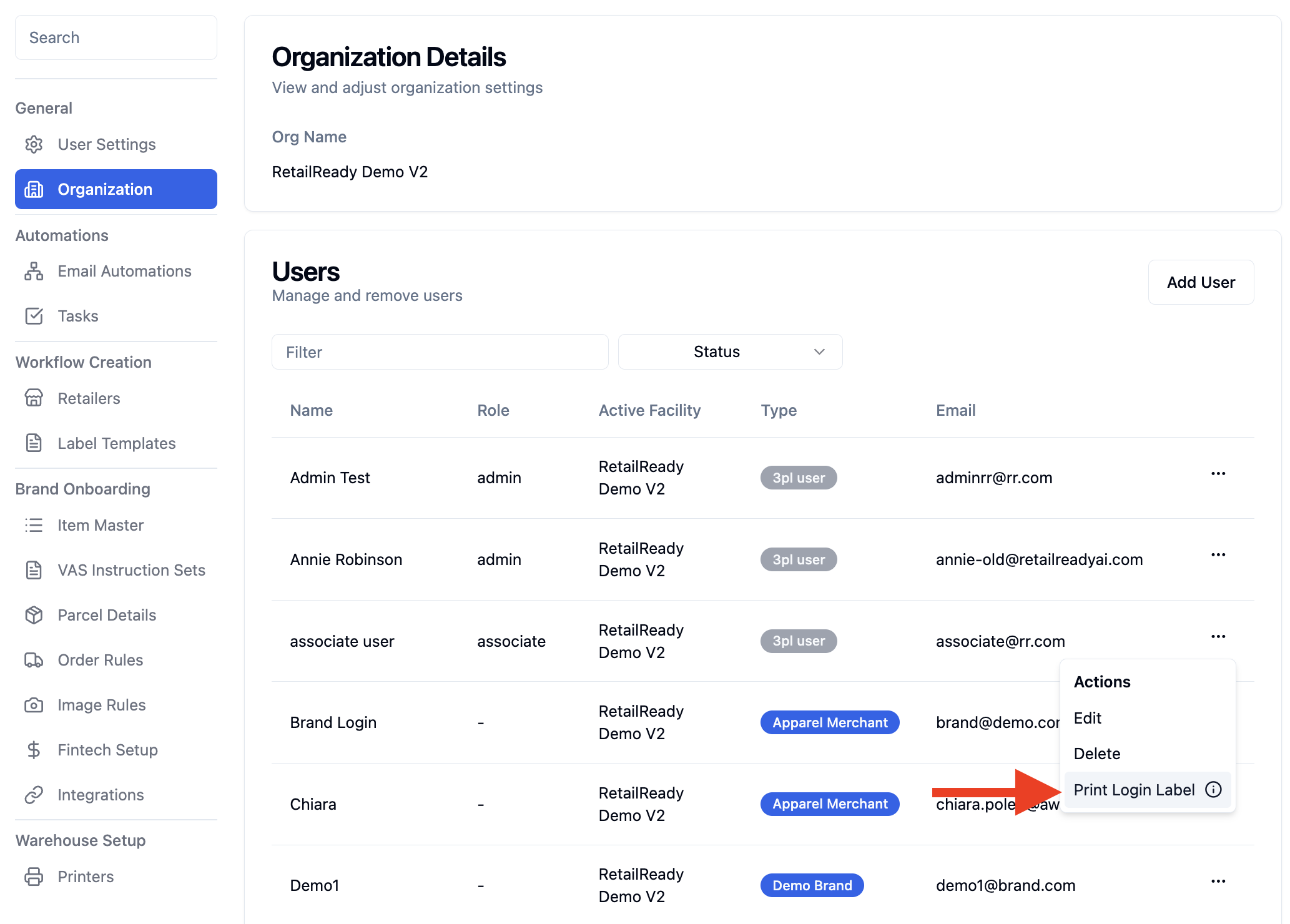The height and width of the screenshot is (924, 1290).
Task: Click the Email Automations network icon
Action: 34,271
